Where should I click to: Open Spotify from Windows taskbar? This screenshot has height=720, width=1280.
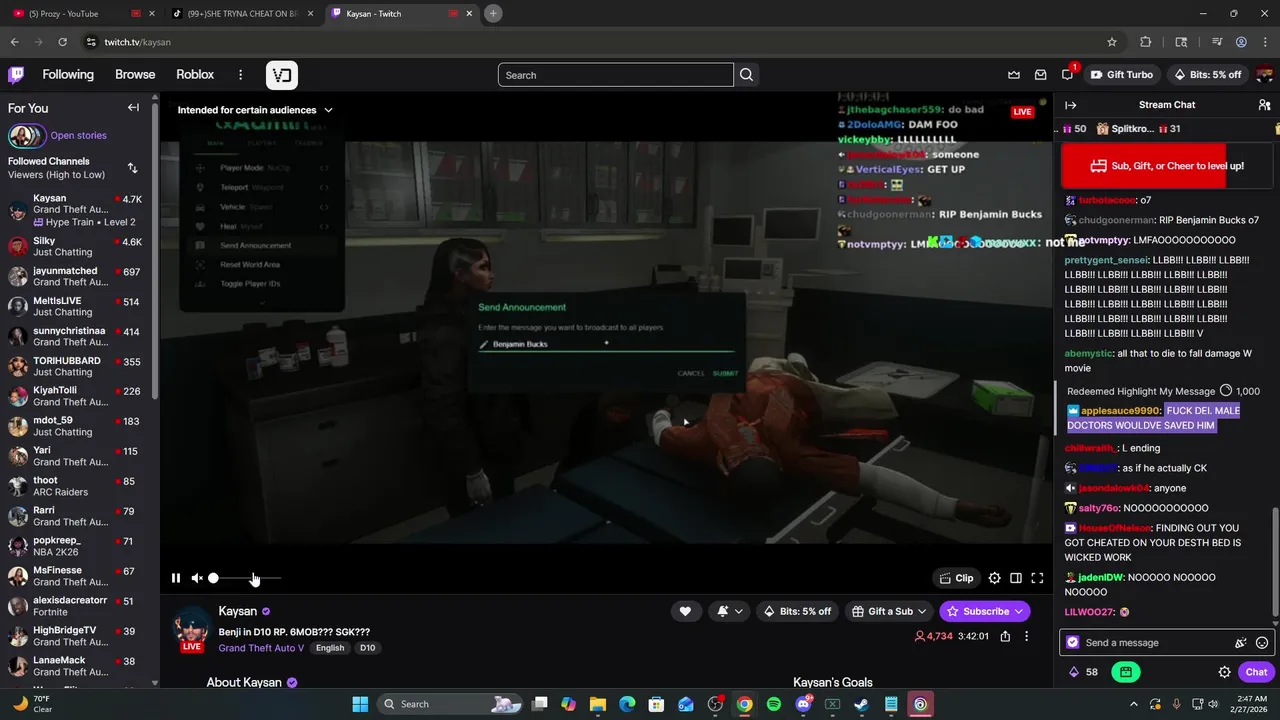coord(774,704)
